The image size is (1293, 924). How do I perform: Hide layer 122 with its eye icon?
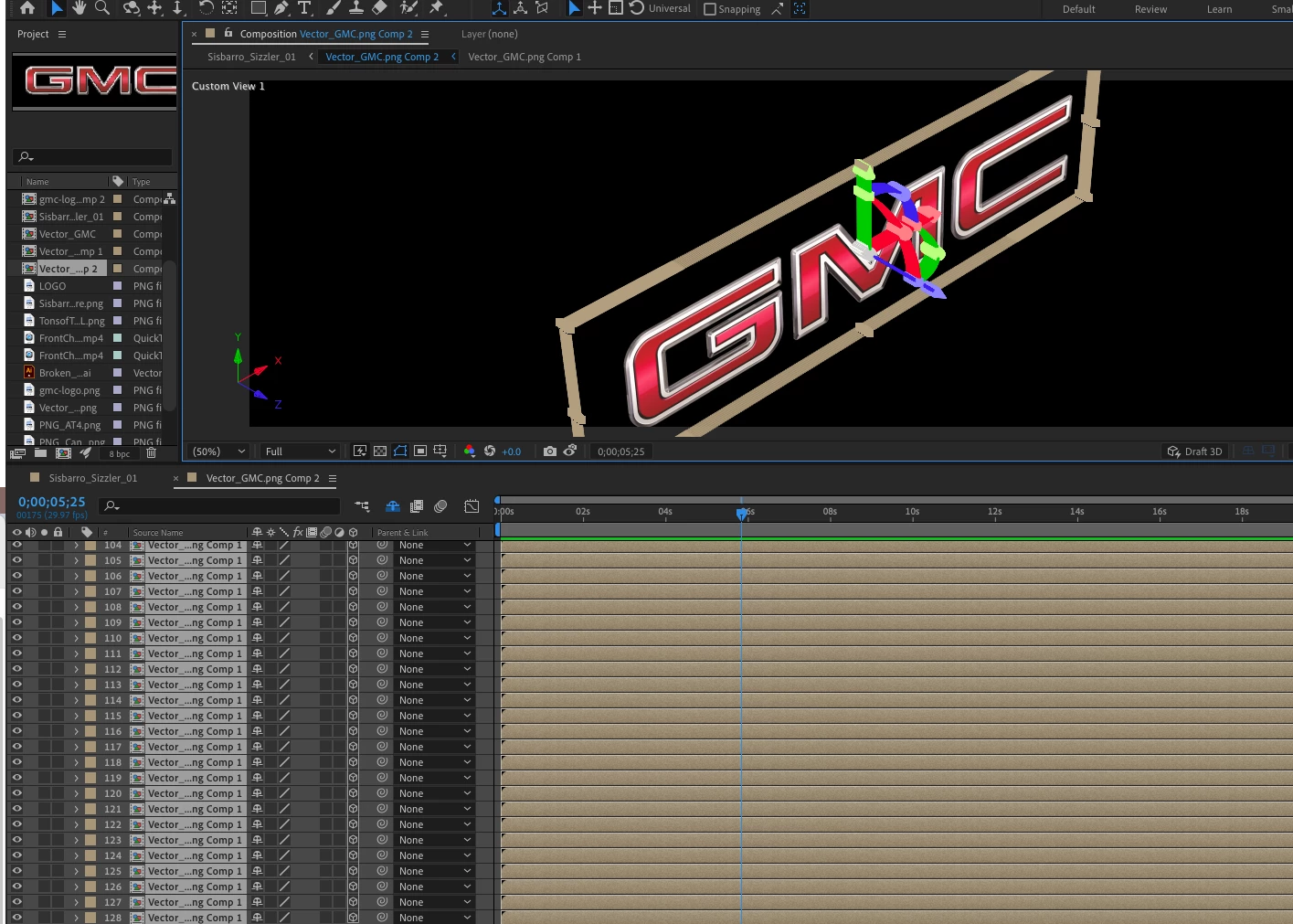coord(16,824)
